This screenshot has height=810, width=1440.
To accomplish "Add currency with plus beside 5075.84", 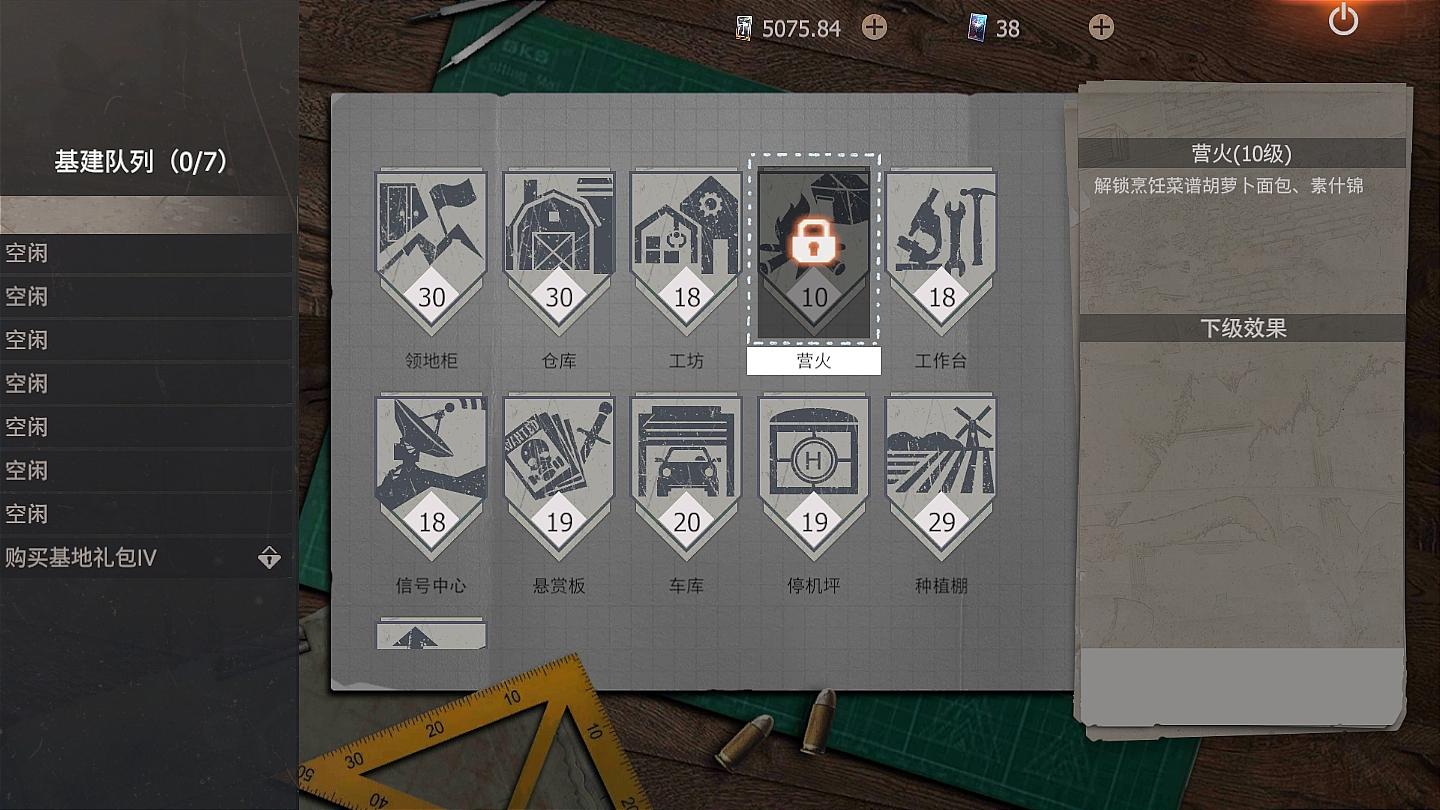I will click(x=874, y=27).
